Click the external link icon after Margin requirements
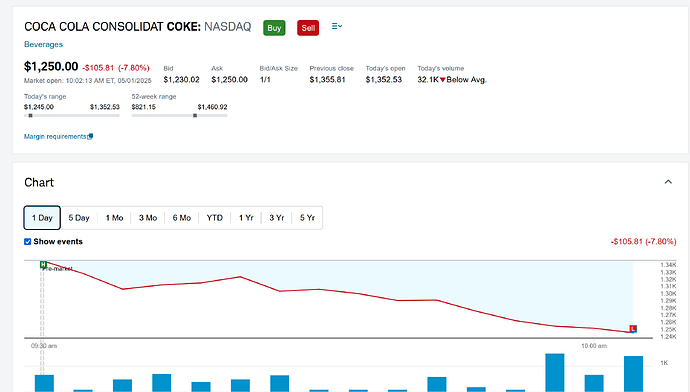 [90, 136]
